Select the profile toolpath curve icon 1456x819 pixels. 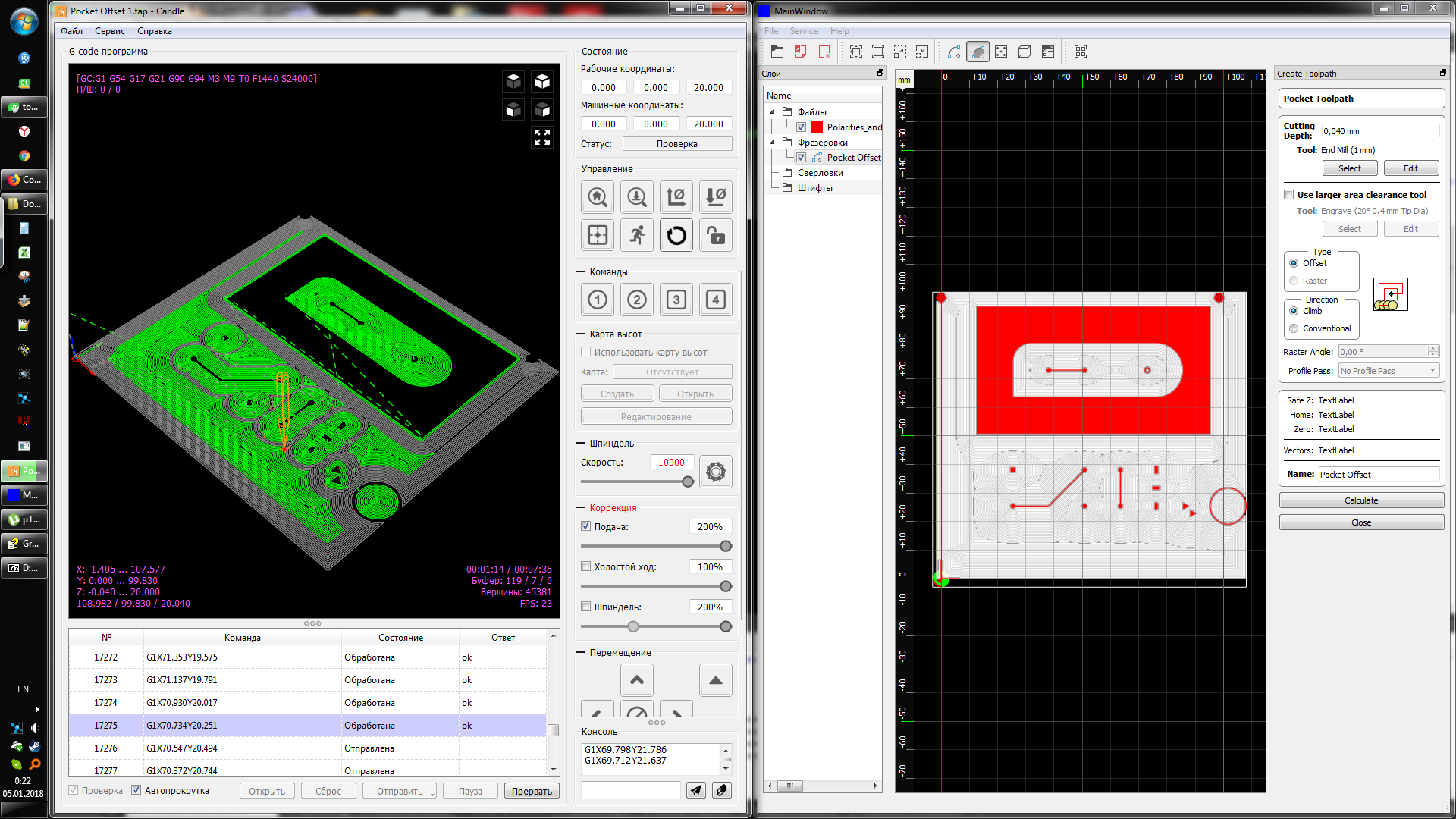click(x=954, y=52)
